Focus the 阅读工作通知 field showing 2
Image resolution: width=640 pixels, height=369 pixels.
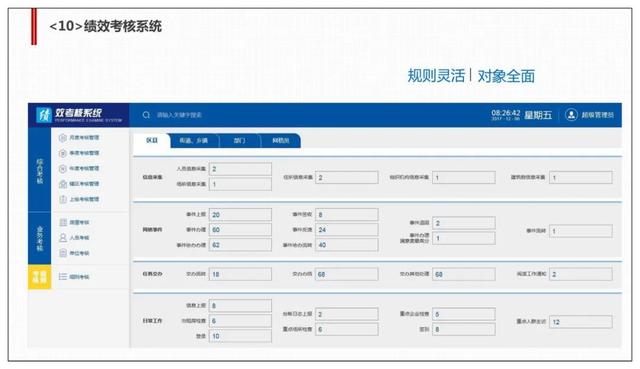tap(581, 274)
